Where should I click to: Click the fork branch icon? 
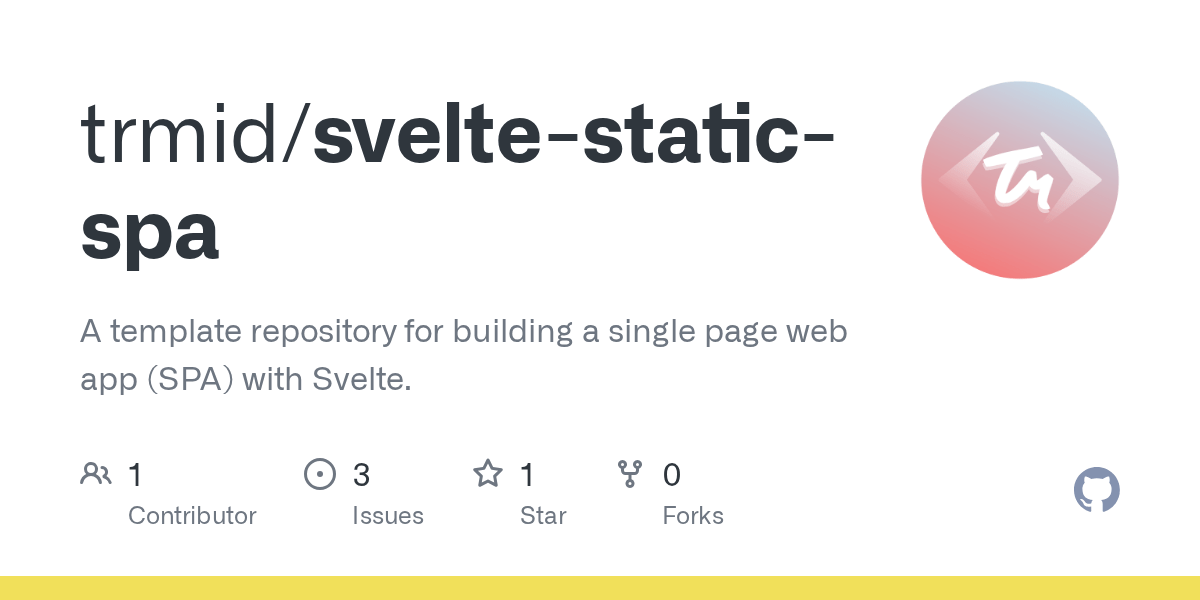coord(630,474)
